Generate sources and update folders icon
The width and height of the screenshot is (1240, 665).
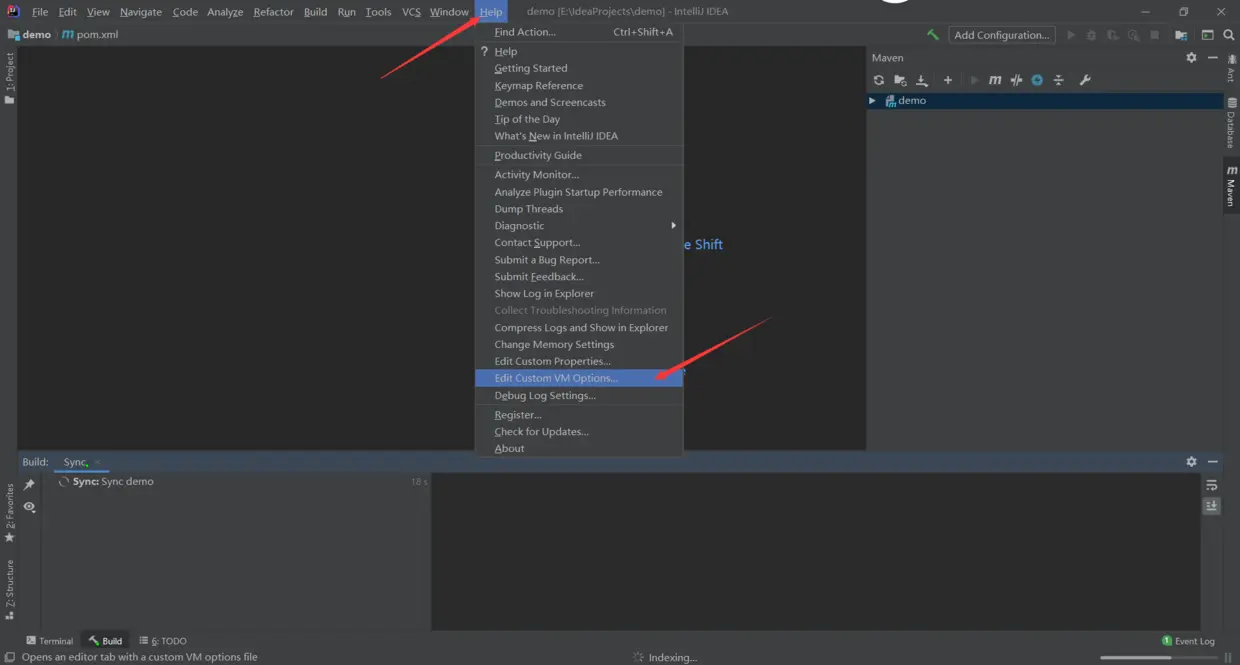click(901, 80)
